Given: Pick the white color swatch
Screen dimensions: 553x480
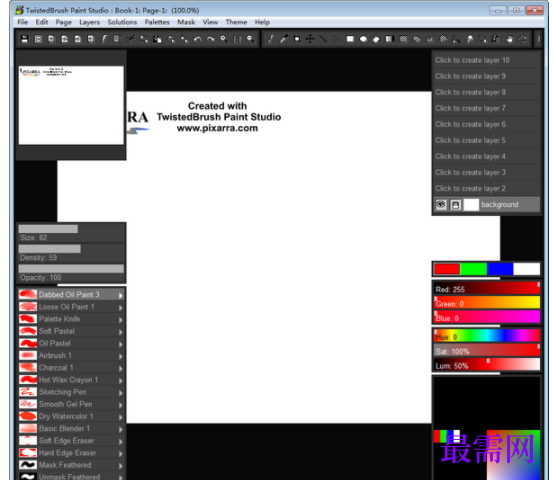Looking at the screenshot, I should pyautogui.click(x=527, y=269).
